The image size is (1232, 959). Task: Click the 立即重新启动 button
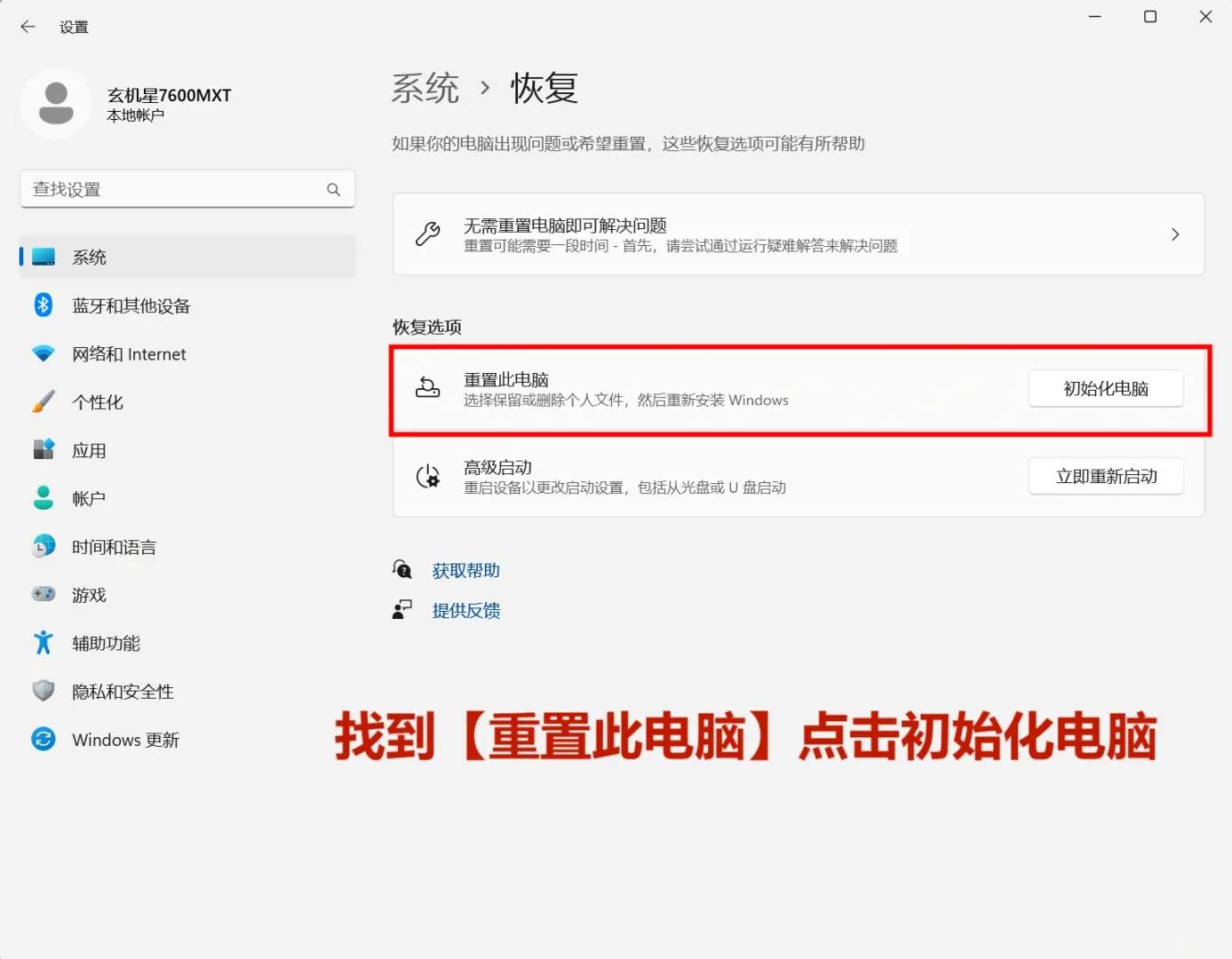[1106, 476]
